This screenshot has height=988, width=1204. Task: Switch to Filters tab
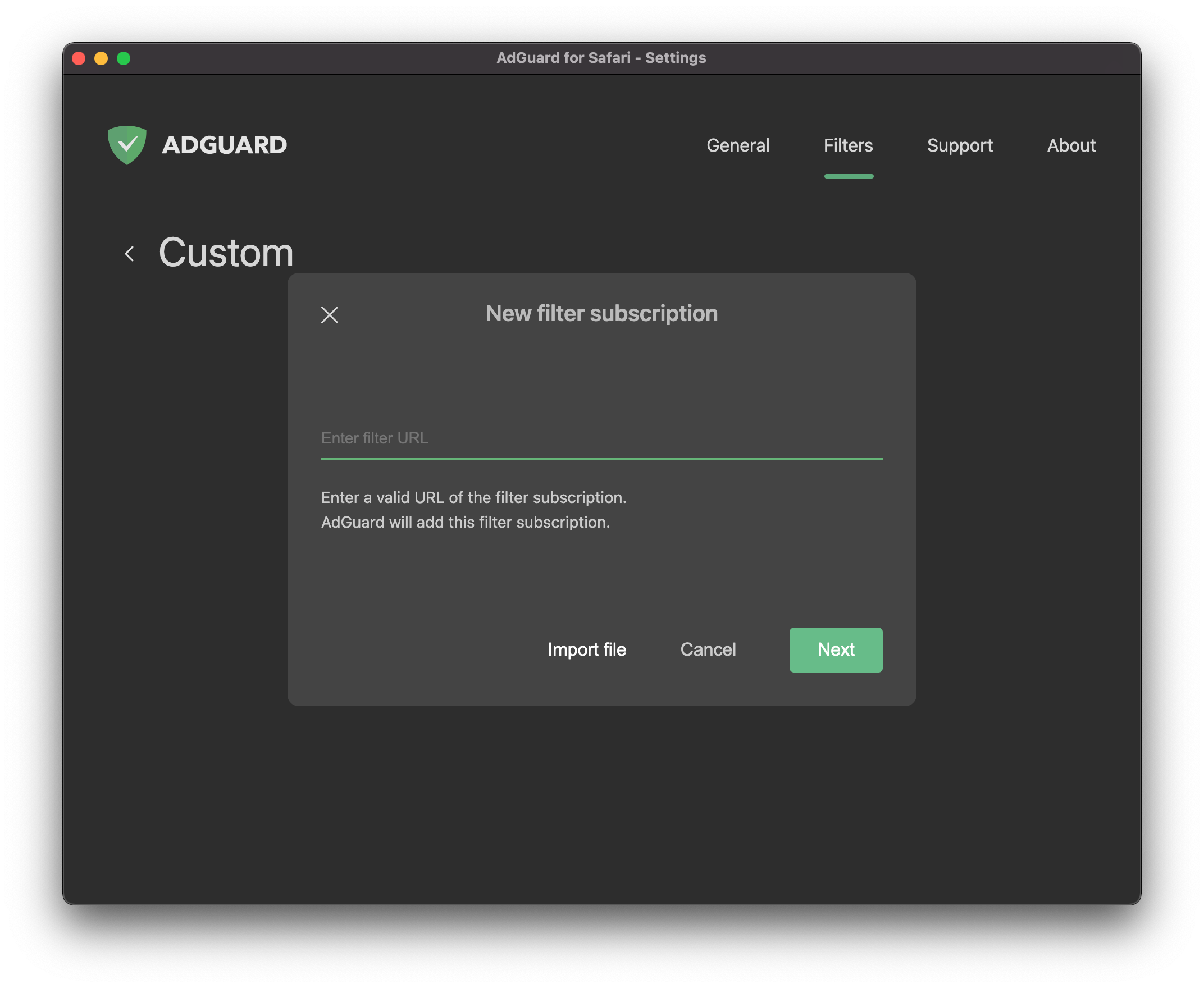pyautogui.click(x=847, y=145)
